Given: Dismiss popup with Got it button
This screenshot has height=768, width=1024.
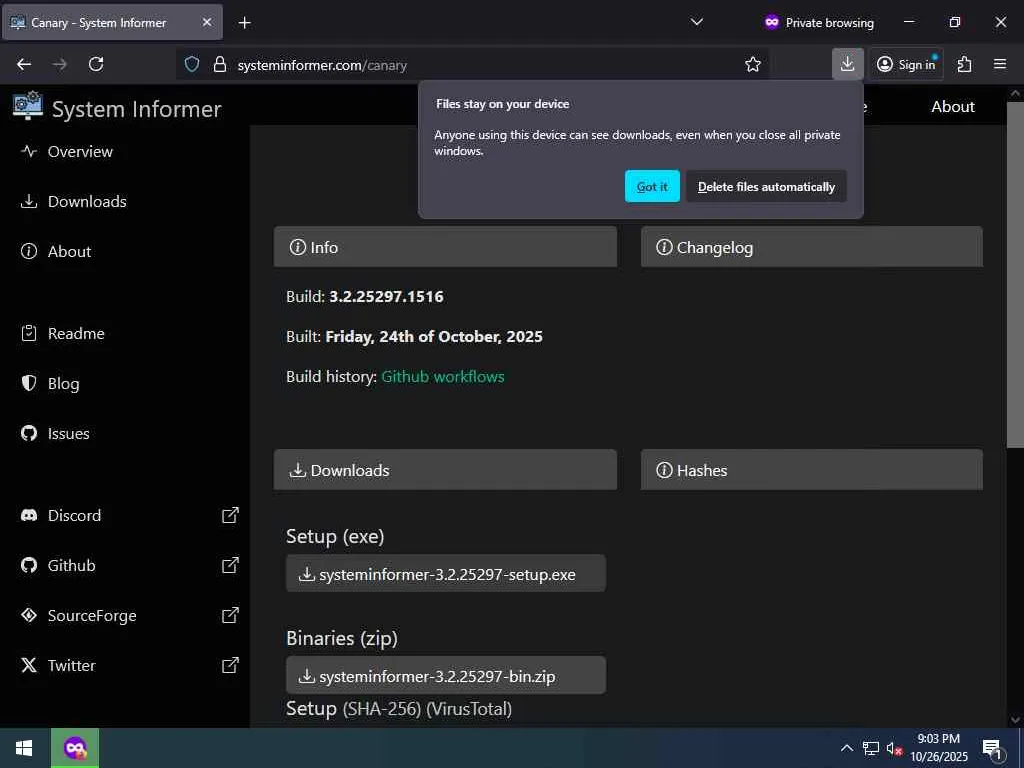Looking at the screenshot, I should point(652,186).
